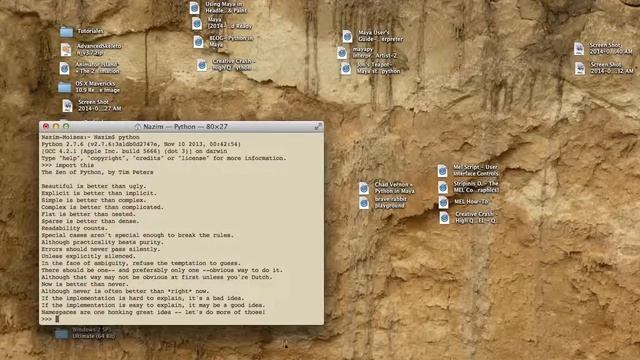This screenshot has width=640, height=360.
Task: Select the Tutoriales folder icon on desktop
Action: click(66, 31)
